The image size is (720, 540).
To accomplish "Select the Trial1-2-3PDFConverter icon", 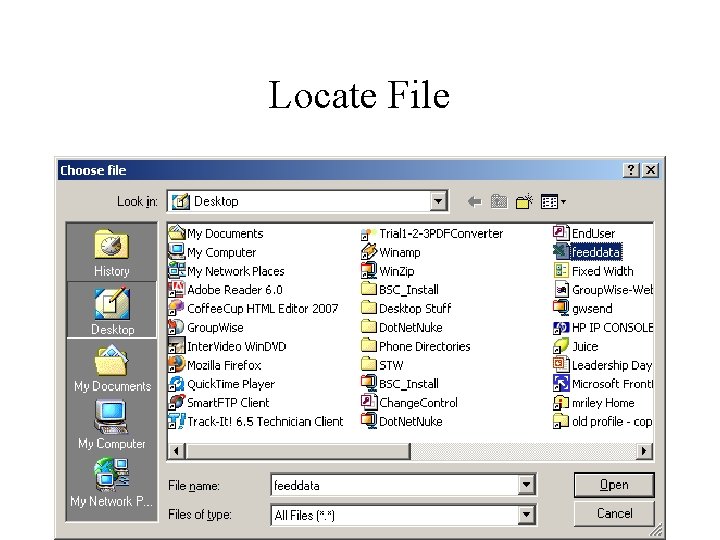I will click(368, 233).
